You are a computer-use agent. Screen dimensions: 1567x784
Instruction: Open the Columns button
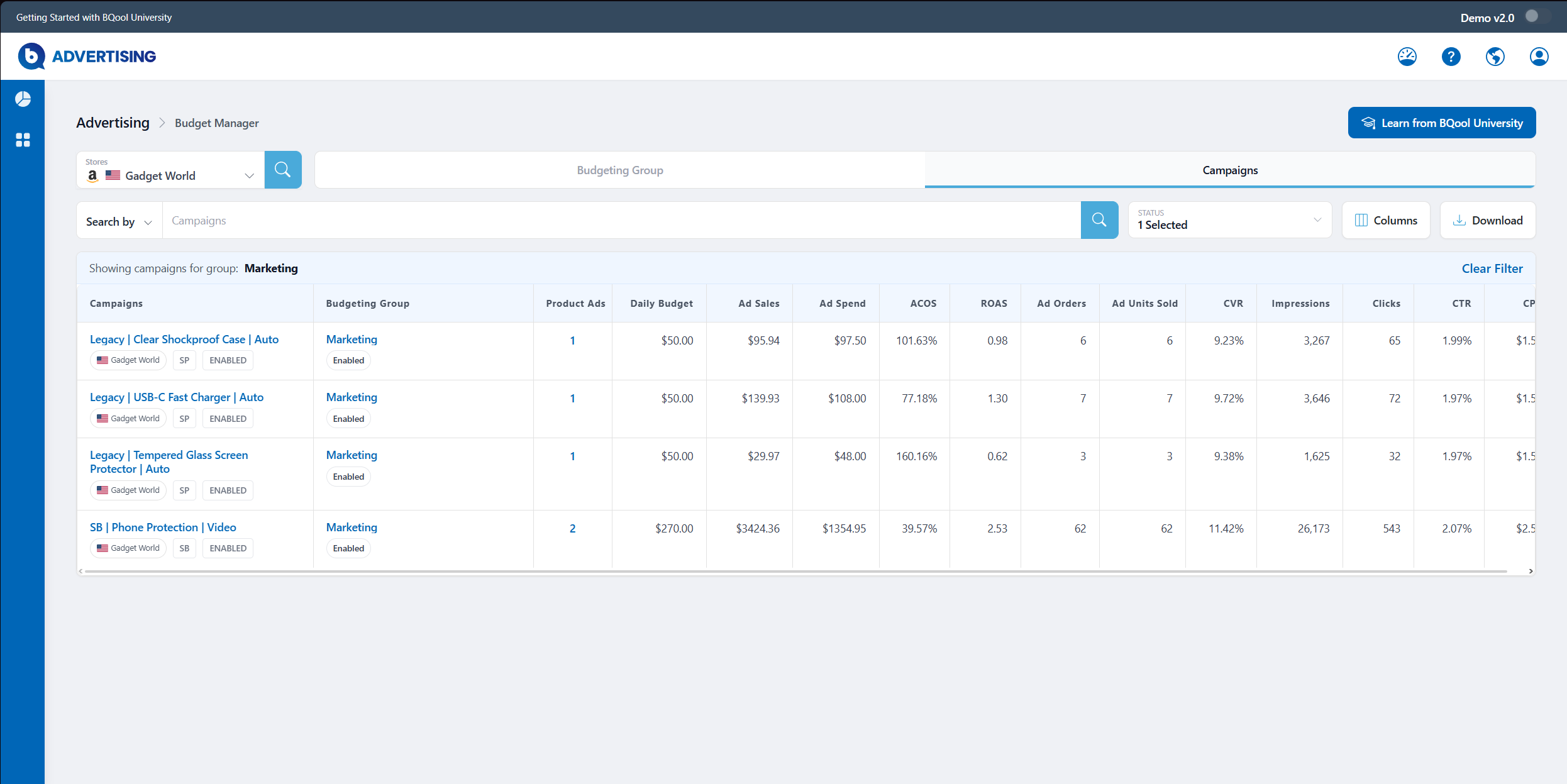(1386, 220)
